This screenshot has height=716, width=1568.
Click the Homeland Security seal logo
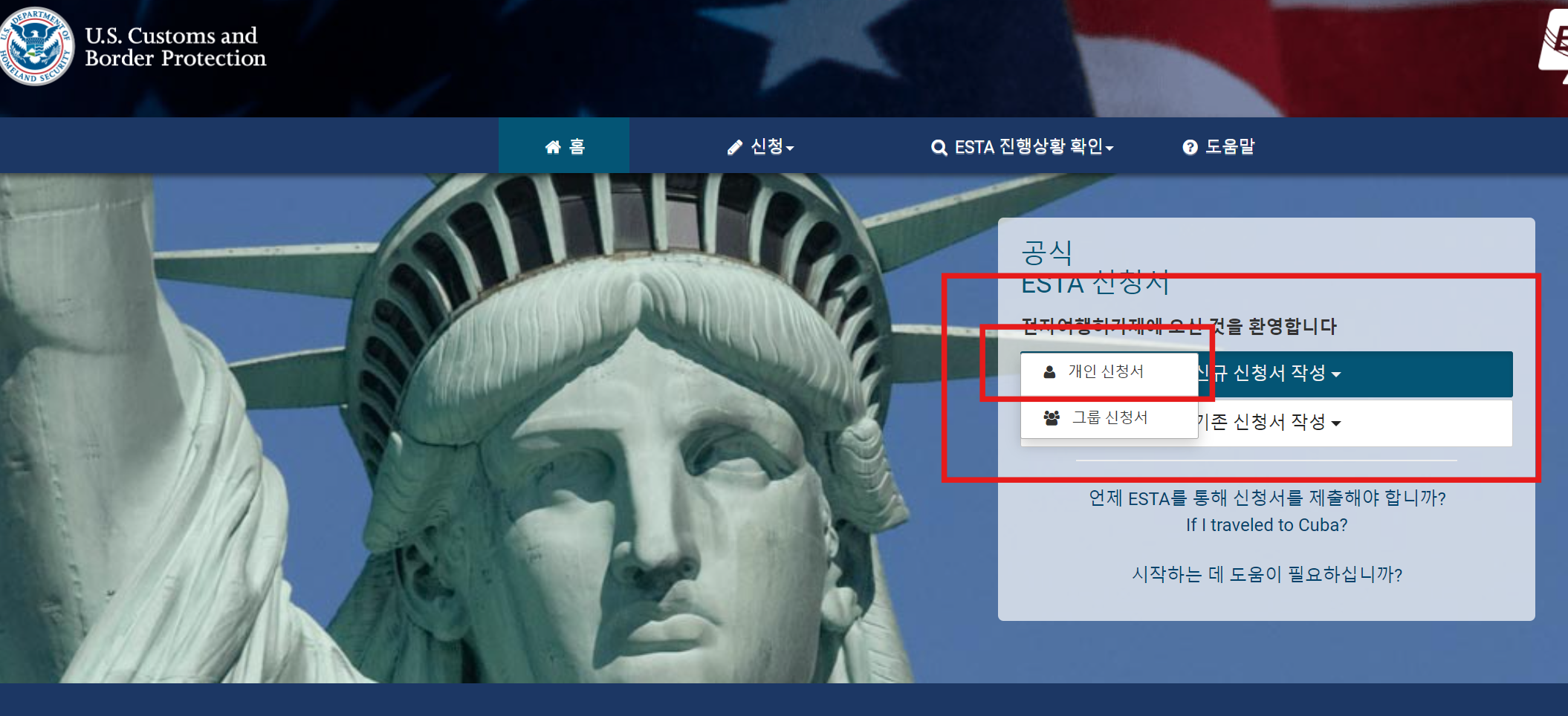click(x=34, y=46)
